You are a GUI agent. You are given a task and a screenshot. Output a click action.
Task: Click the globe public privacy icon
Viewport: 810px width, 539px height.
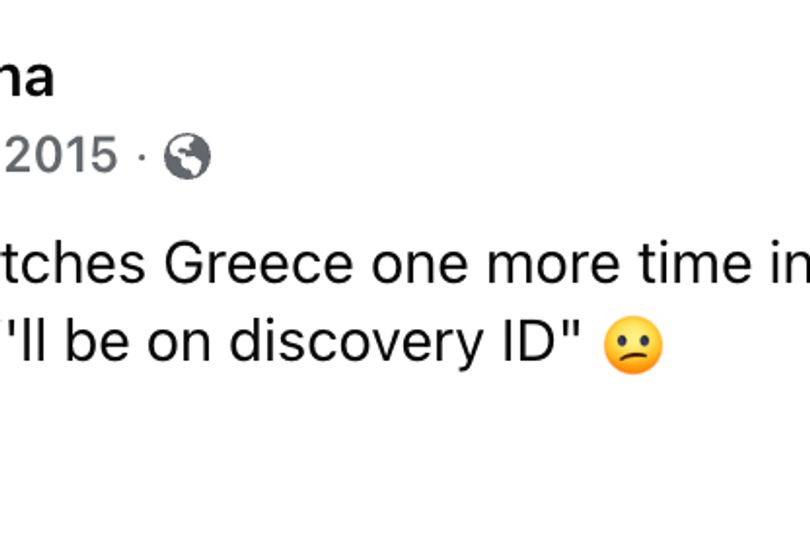pos(187,157)
